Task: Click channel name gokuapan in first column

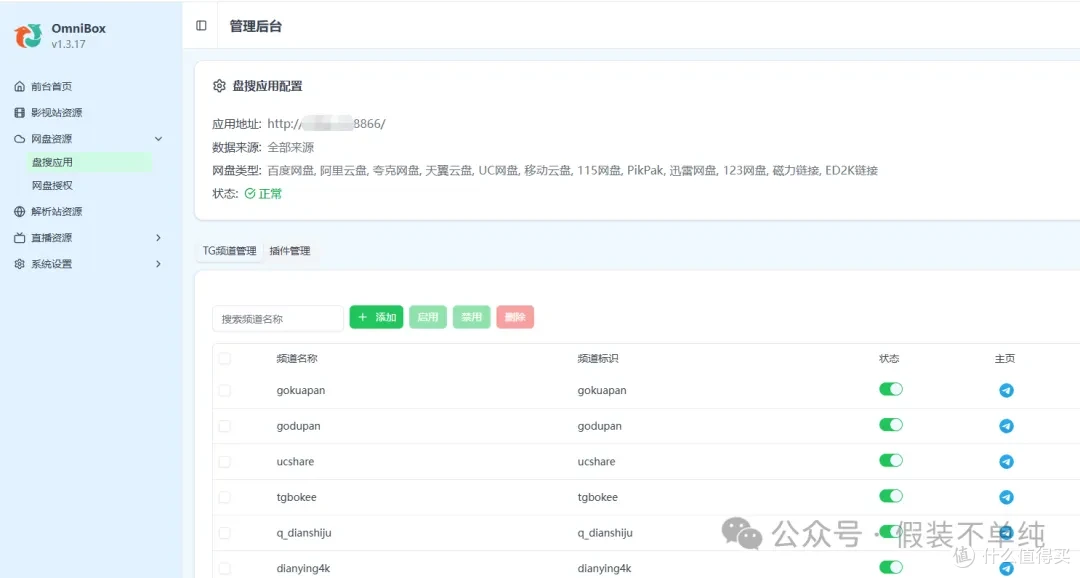Action: pos(301,391)
